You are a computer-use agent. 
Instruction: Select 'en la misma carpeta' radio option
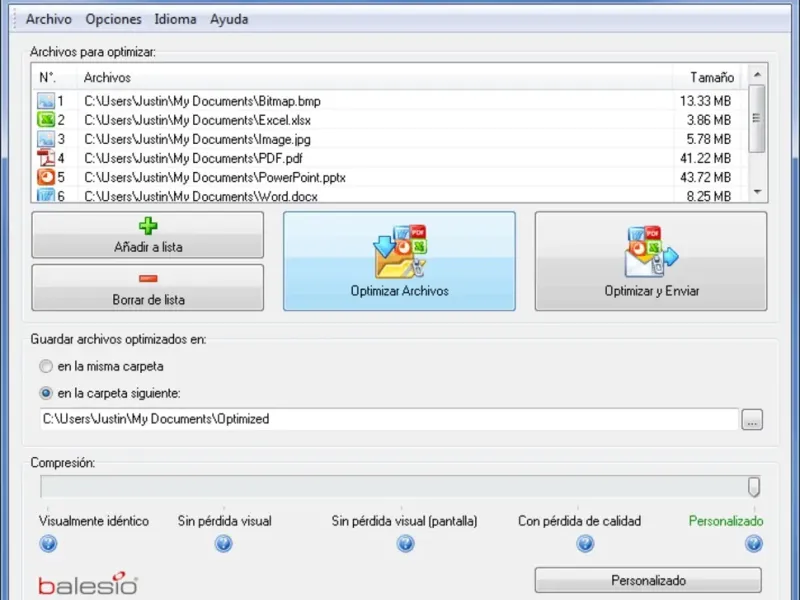(x=46, y=366)
